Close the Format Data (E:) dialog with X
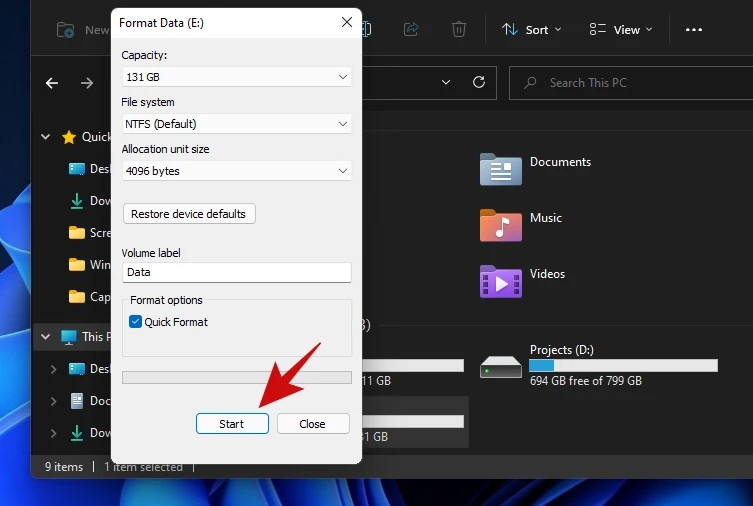The width and height of the screenshot is (753, 506). pos(347,22)
